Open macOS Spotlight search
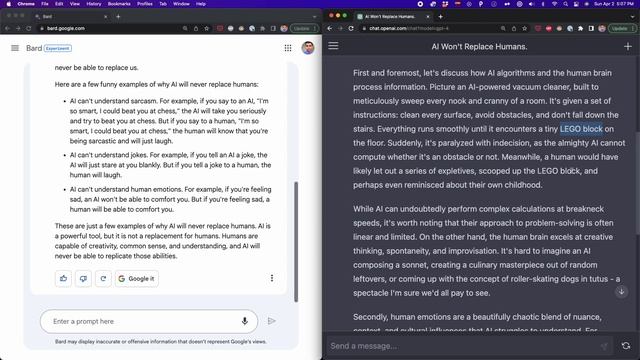Screen dimensions: 640x360 565,4
